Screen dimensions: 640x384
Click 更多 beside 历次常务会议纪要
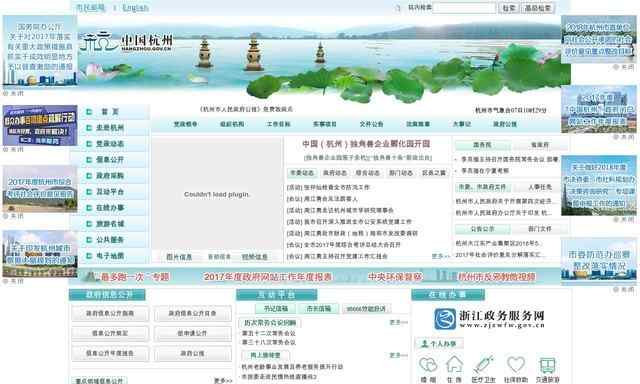click(398, 322)
